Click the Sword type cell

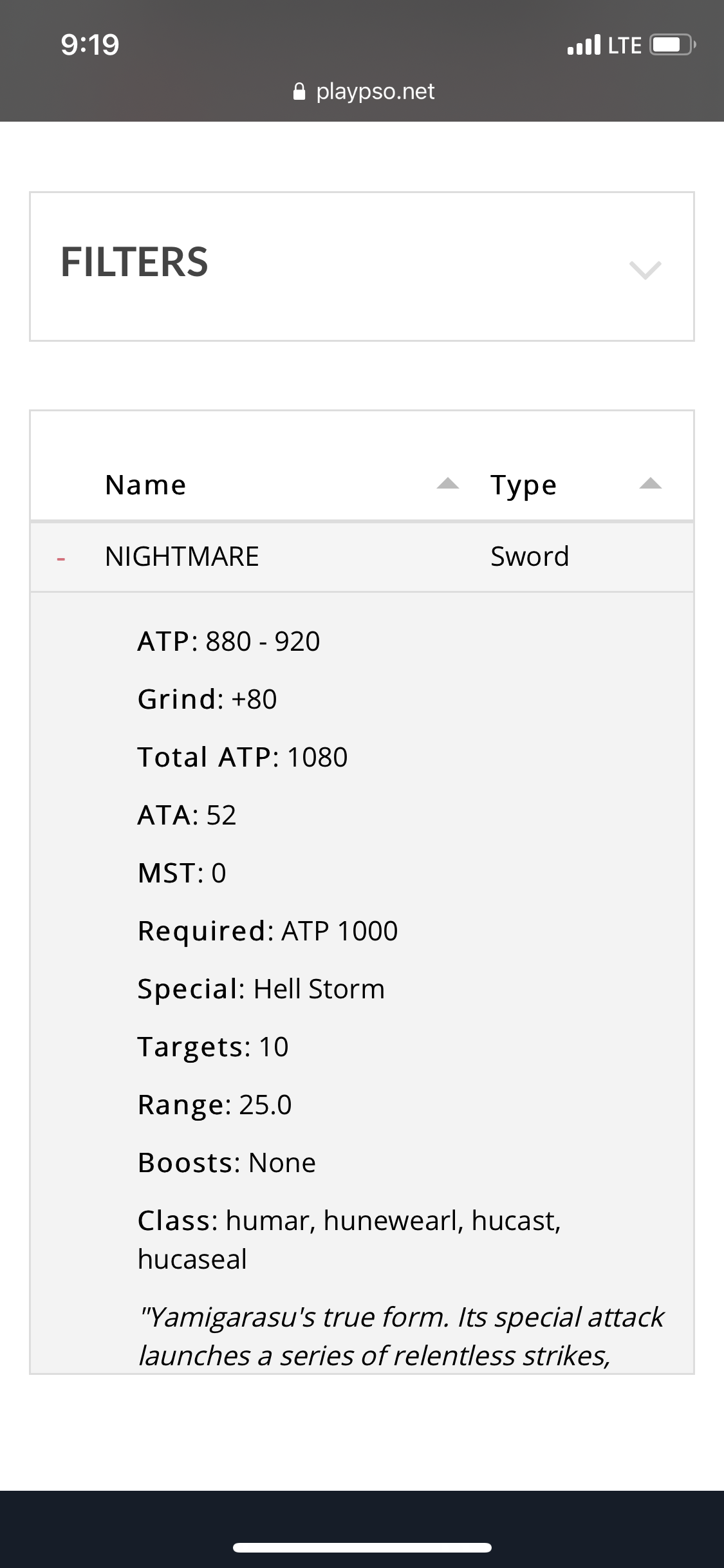(x=530, y=557)
